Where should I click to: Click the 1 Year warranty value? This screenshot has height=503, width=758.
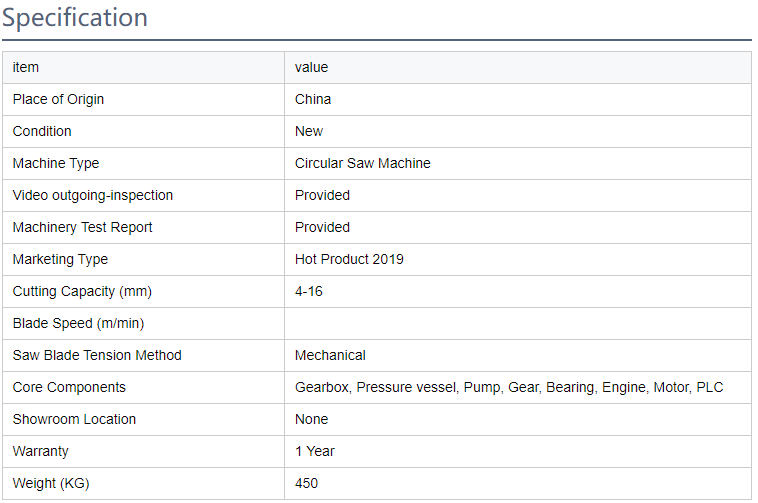coord(315,451)
